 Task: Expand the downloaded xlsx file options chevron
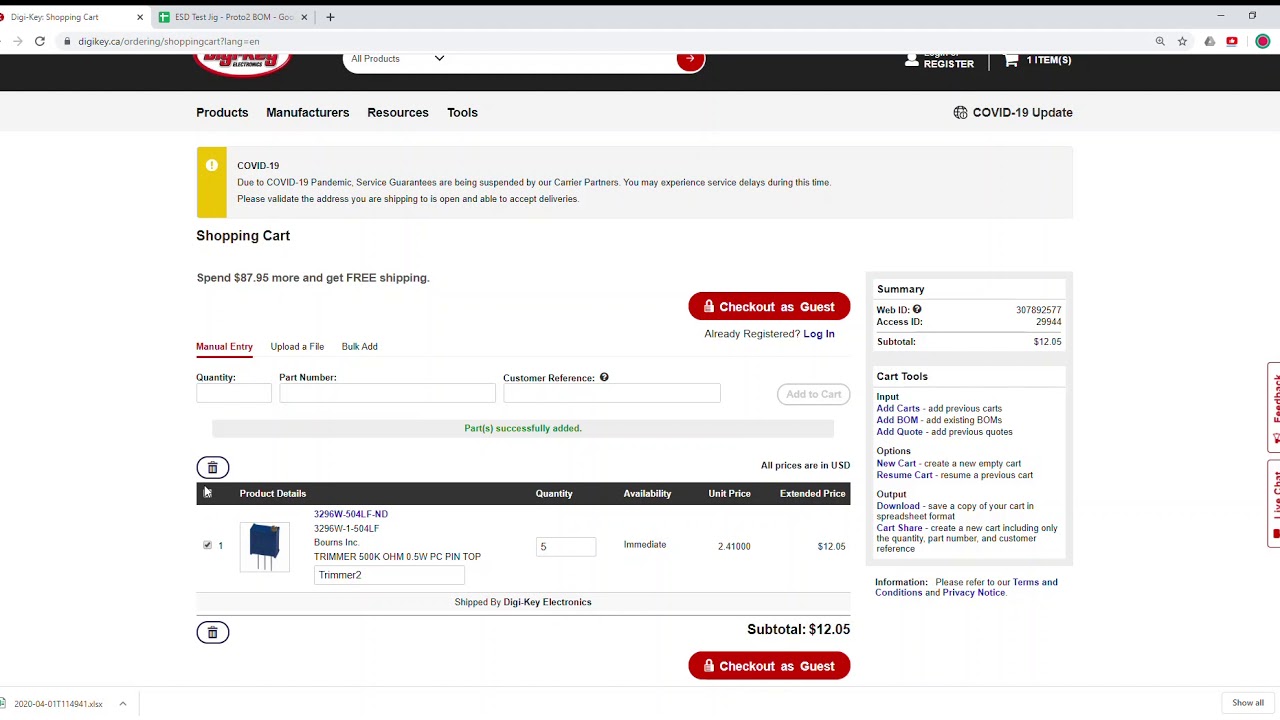(123, 704)
